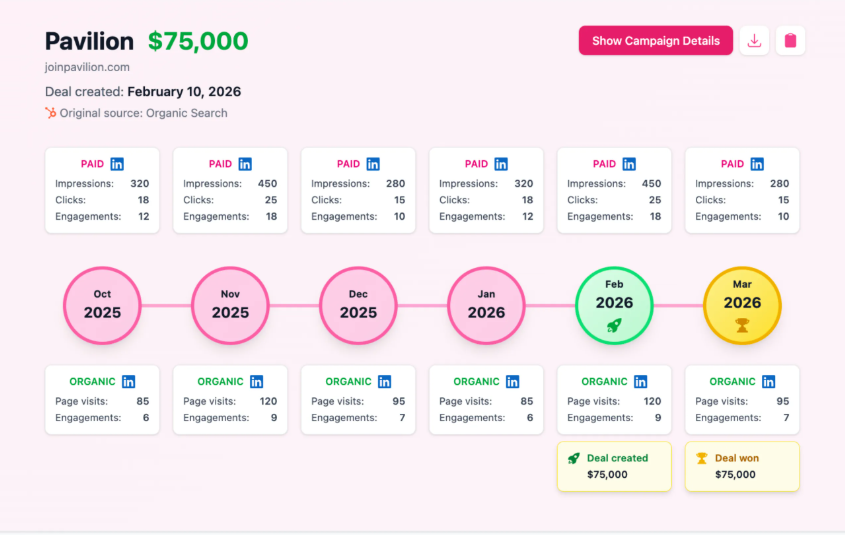Select the Oct 2025 timeline circle
Image resolution: width=845 pixels, height=535 pixels.
(x=102, y=305)
